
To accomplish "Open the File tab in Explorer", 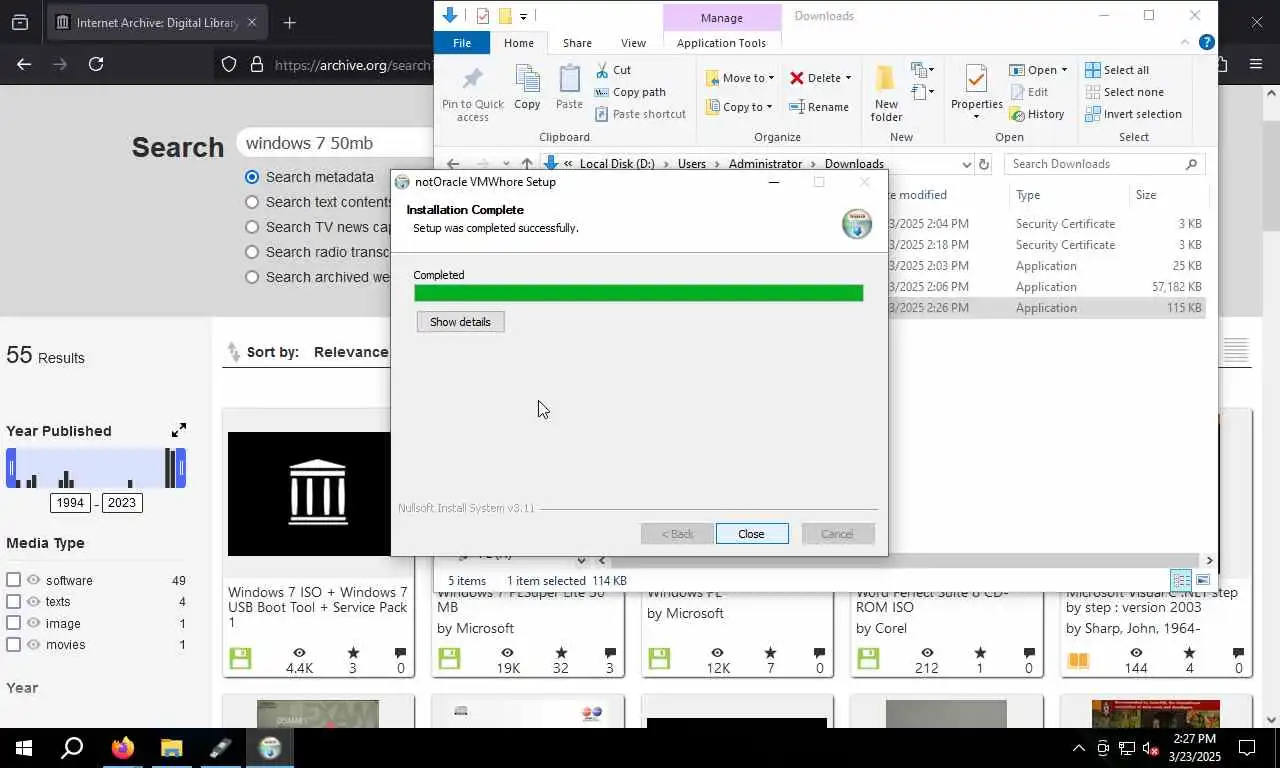I will coord(462,43).
